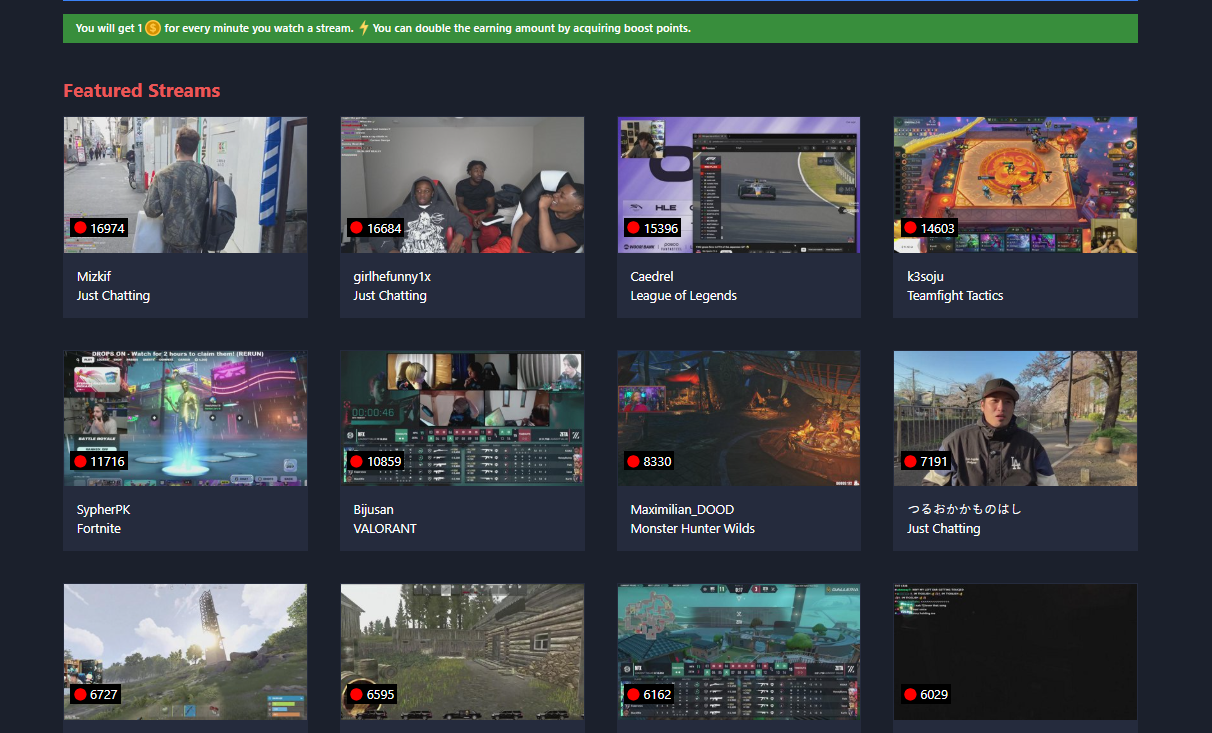Click the 15396 live viewer badge
This screenshot has height=733, width=1212.
point(653,228)
